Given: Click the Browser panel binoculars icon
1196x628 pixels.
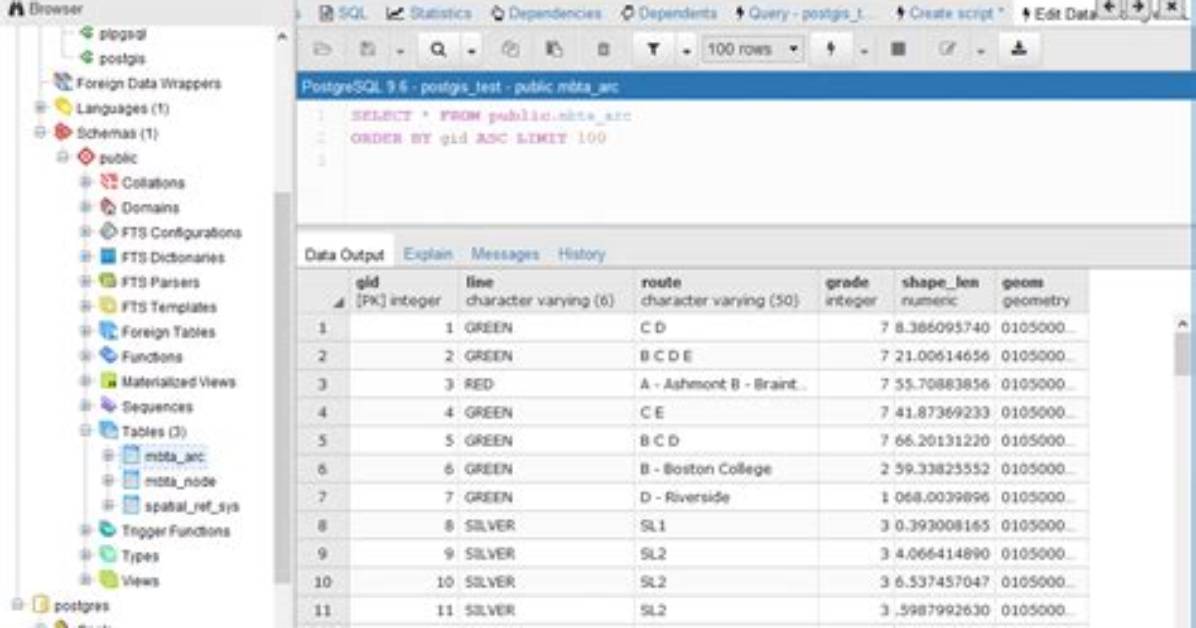Looking at the screenshot, I should pos(15,9).
